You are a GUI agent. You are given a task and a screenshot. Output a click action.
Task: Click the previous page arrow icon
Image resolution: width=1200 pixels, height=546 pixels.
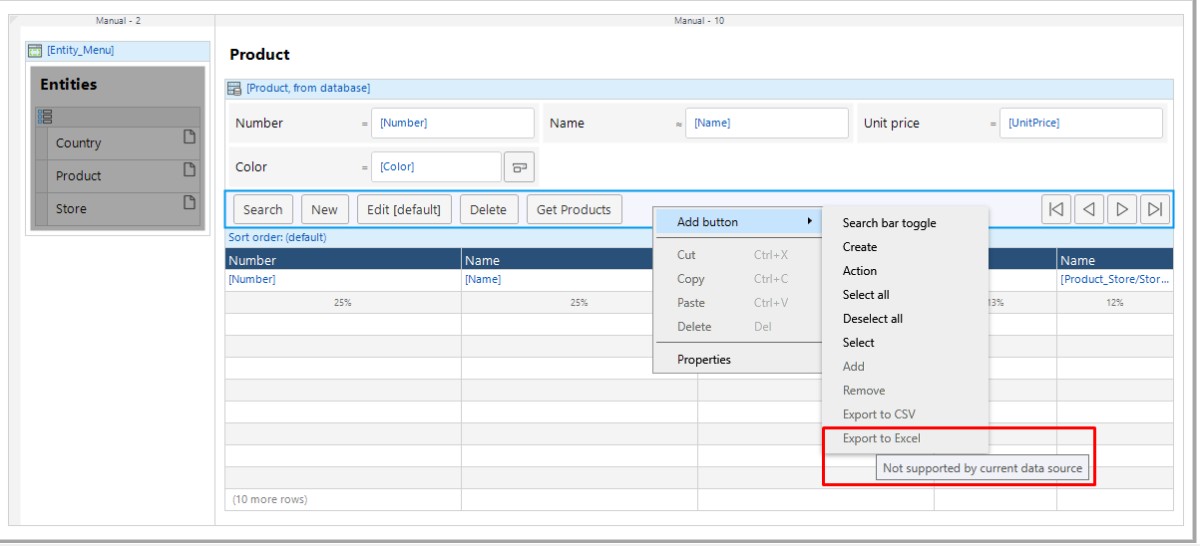[1089, 209]
